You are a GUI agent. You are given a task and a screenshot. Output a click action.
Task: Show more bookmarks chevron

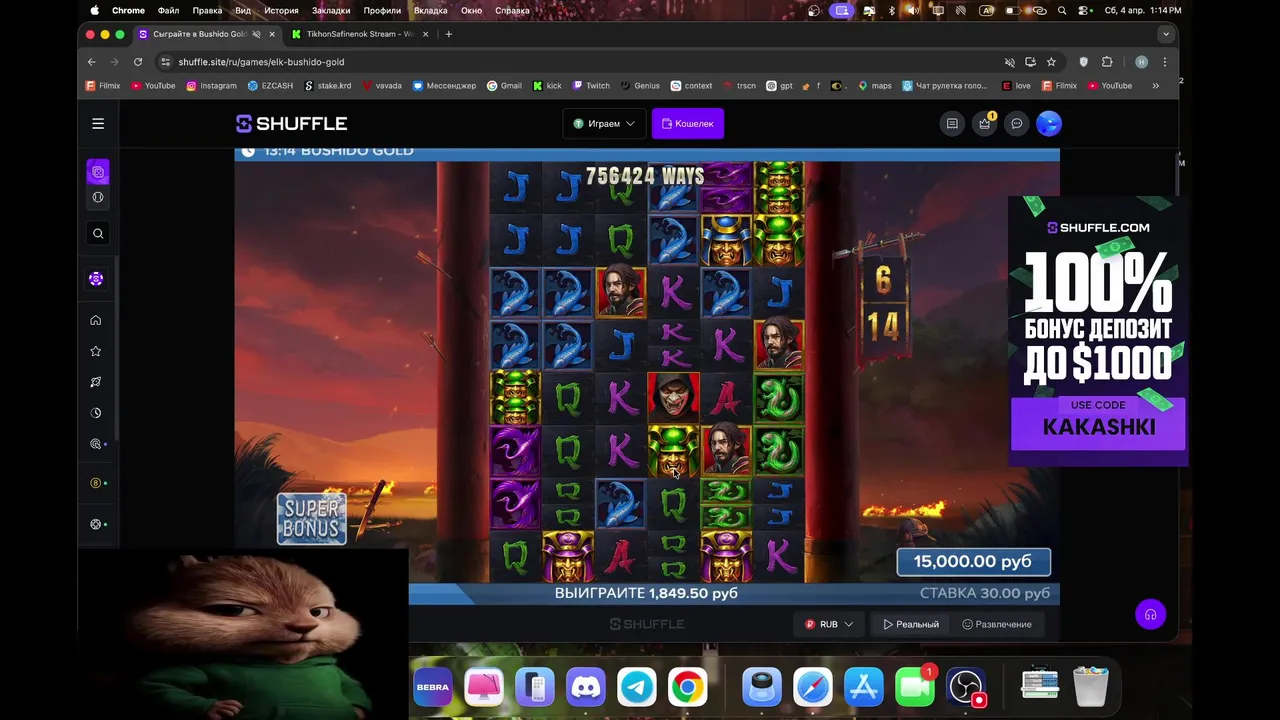1155,86
